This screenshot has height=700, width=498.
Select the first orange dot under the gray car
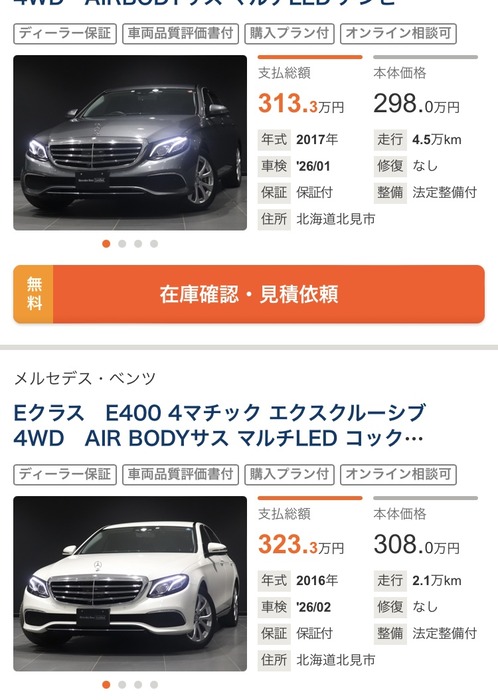tap(106, 244)
